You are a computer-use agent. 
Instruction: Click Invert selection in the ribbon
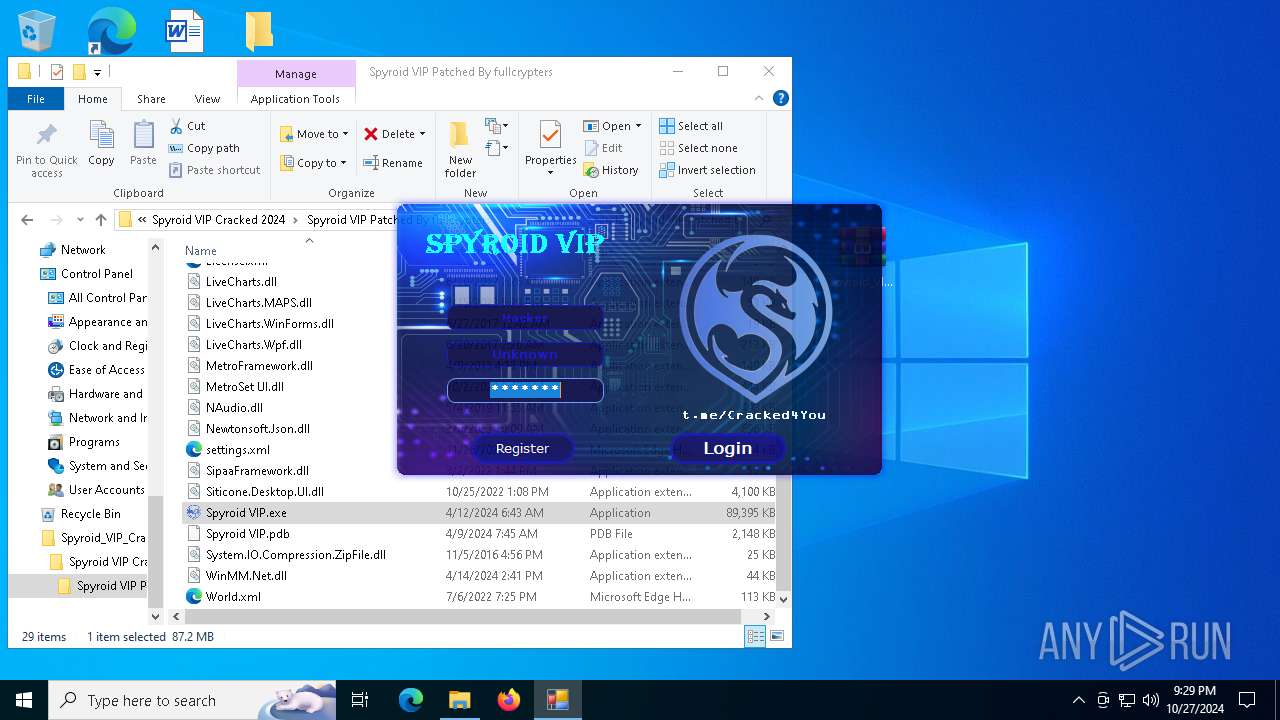[707, 170]
